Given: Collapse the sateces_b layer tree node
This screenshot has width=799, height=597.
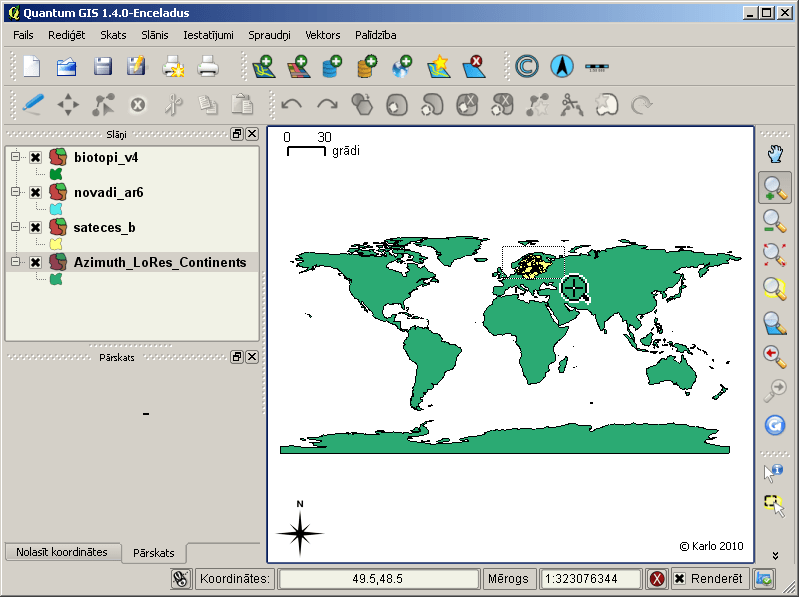Looking at the screenshot, I should click(x=16, y=227).
